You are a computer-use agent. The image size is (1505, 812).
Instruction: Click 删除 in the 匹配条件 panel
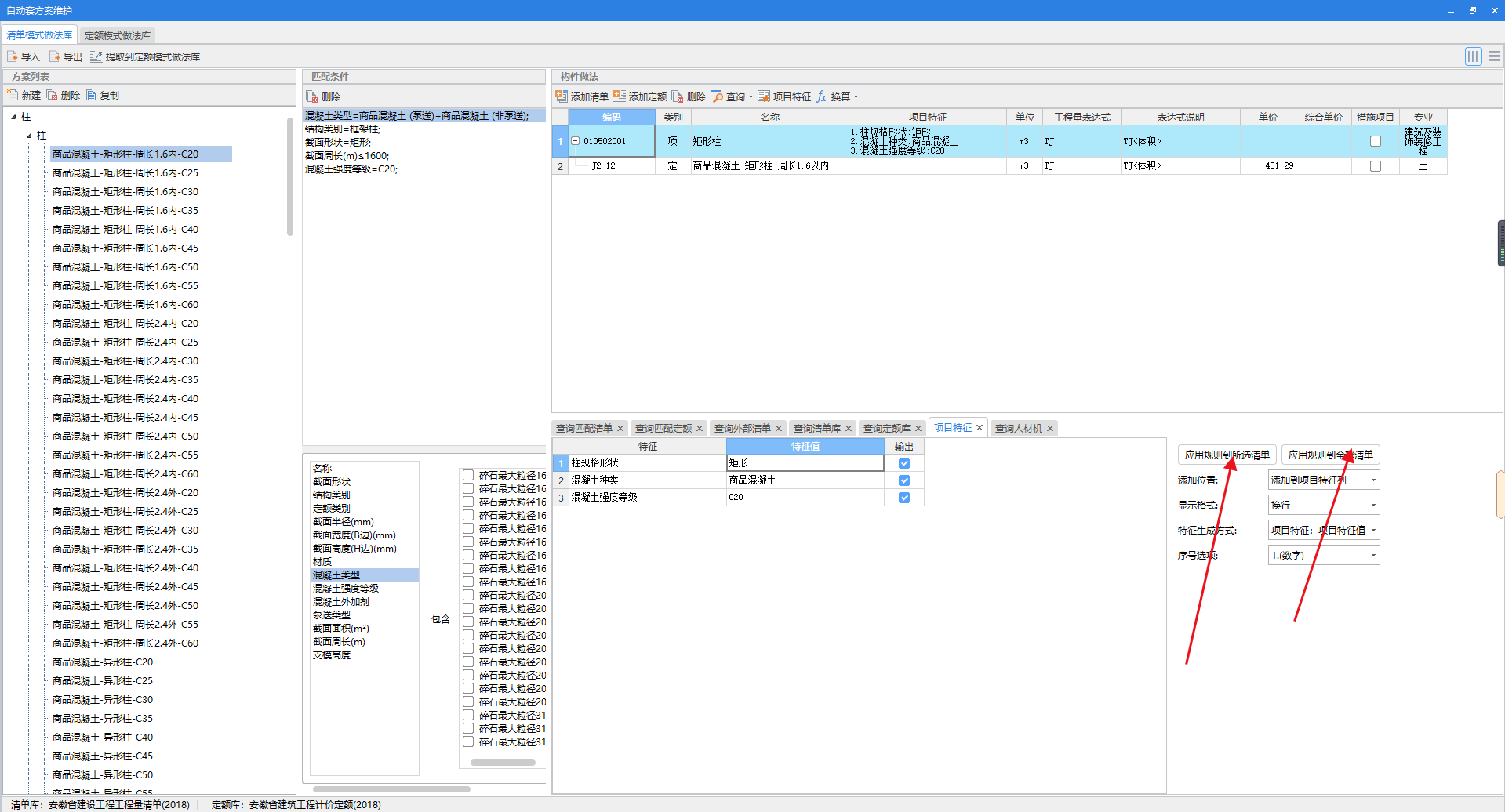coord(323,96)
